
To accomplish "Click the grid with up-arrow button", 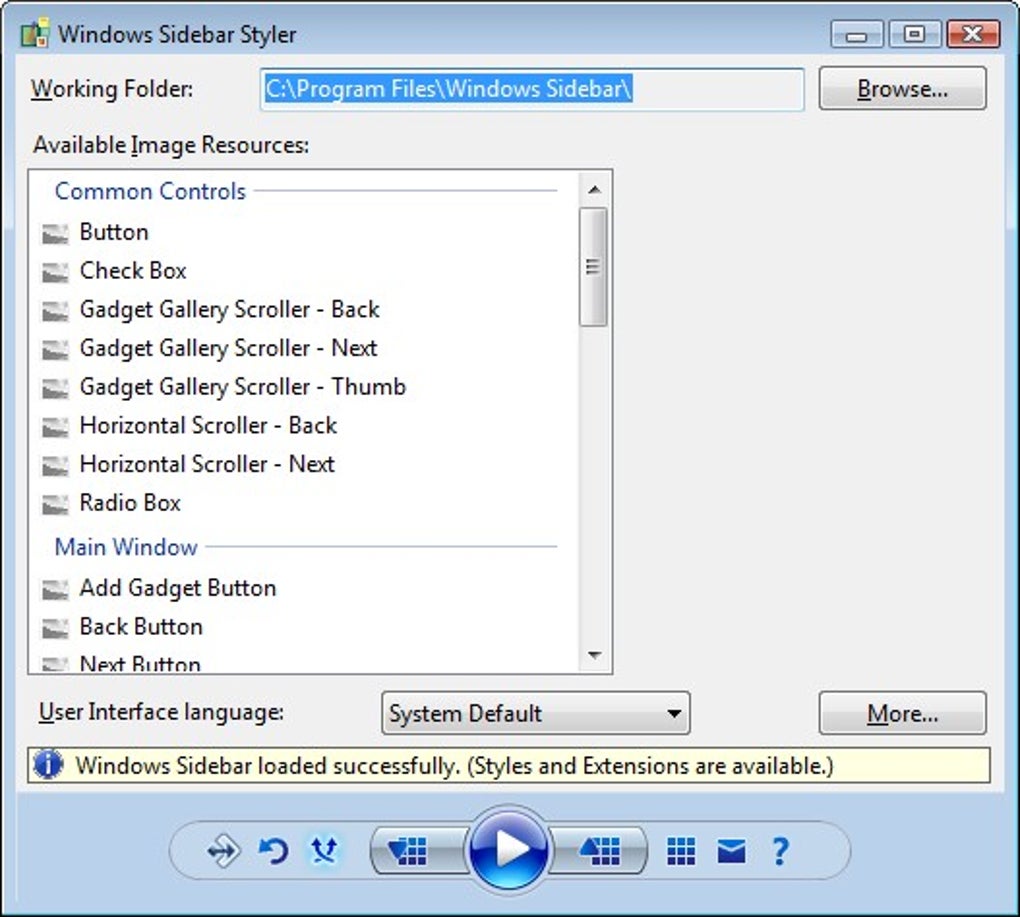I will (598, 850).
